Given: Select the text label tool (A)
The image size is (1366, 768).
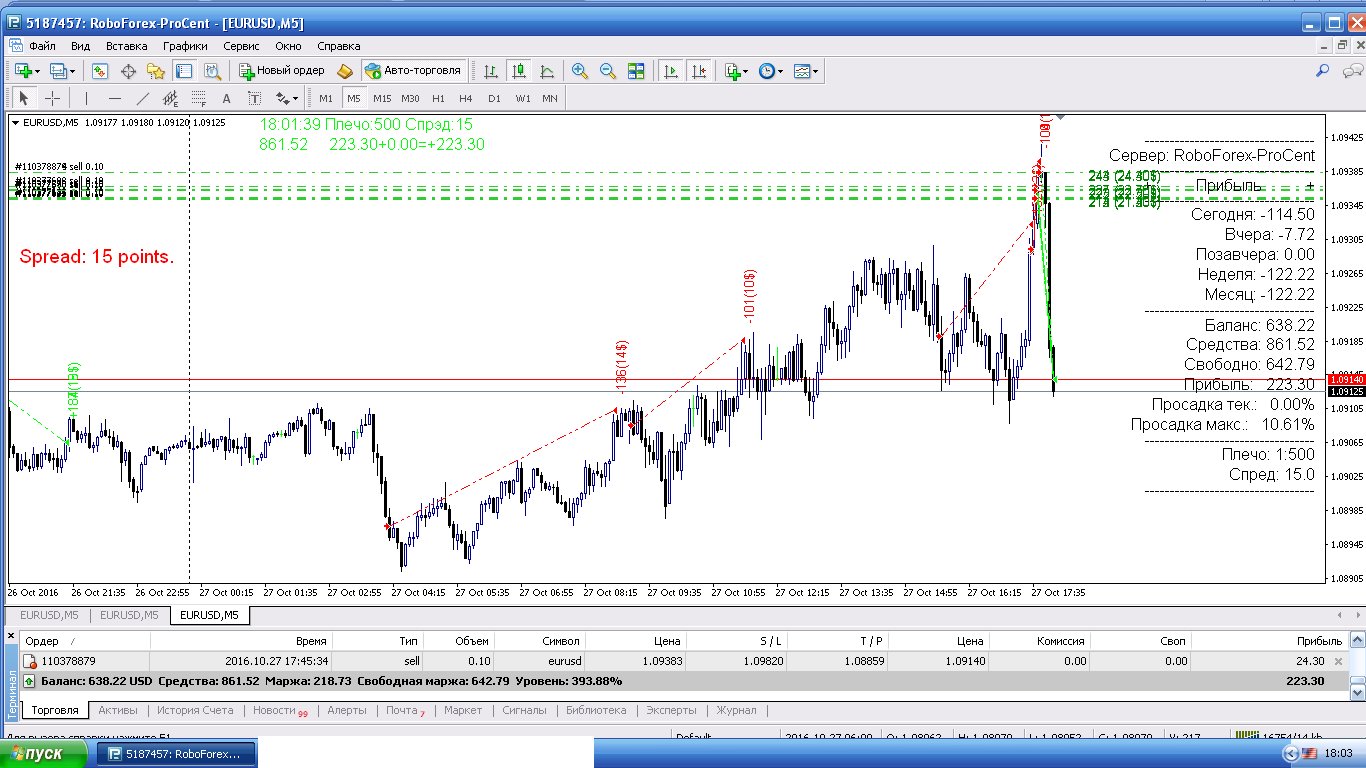Looking at the screenshot, I should point(226,98).
